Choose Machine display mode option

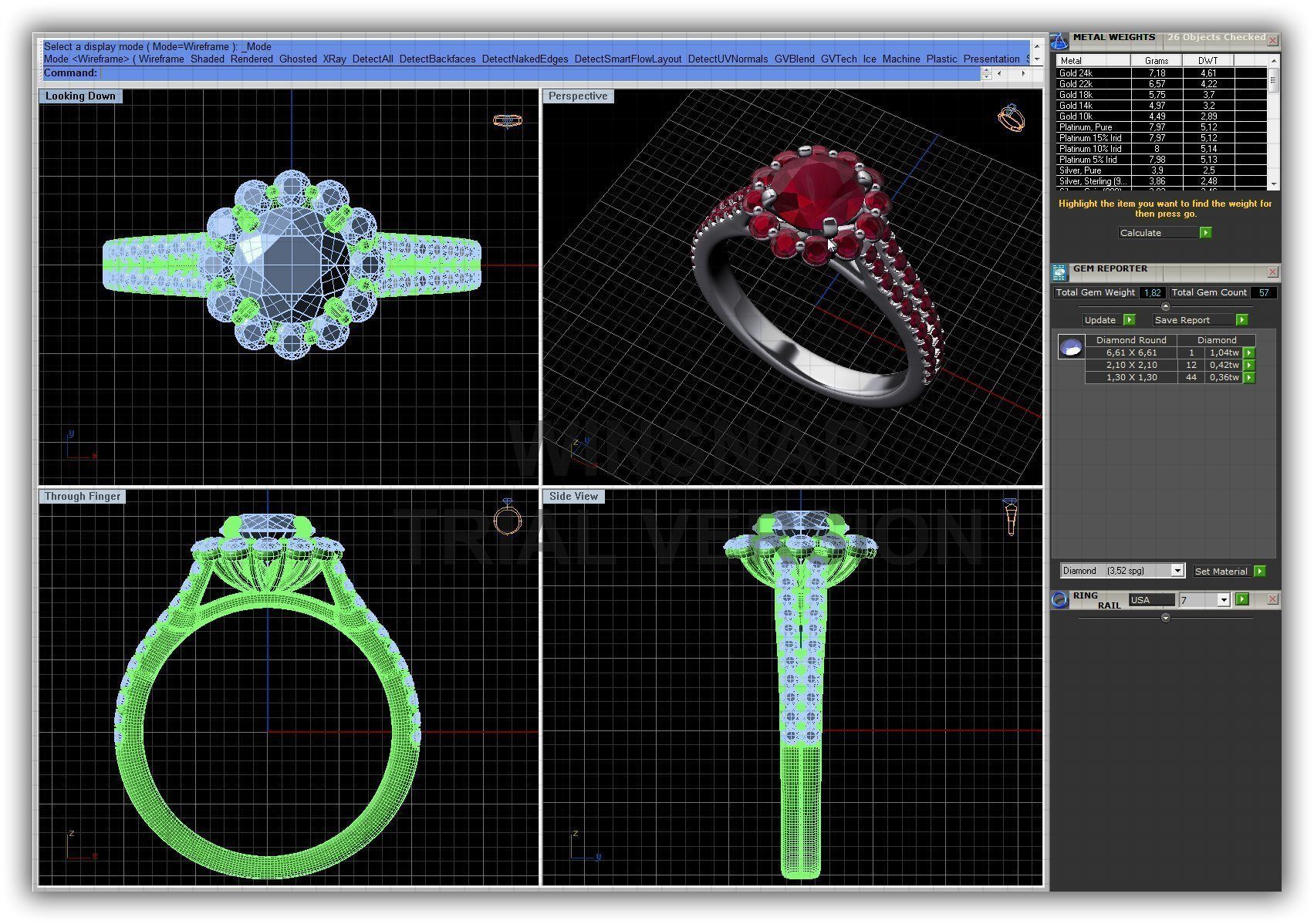[x=901, y=59]
